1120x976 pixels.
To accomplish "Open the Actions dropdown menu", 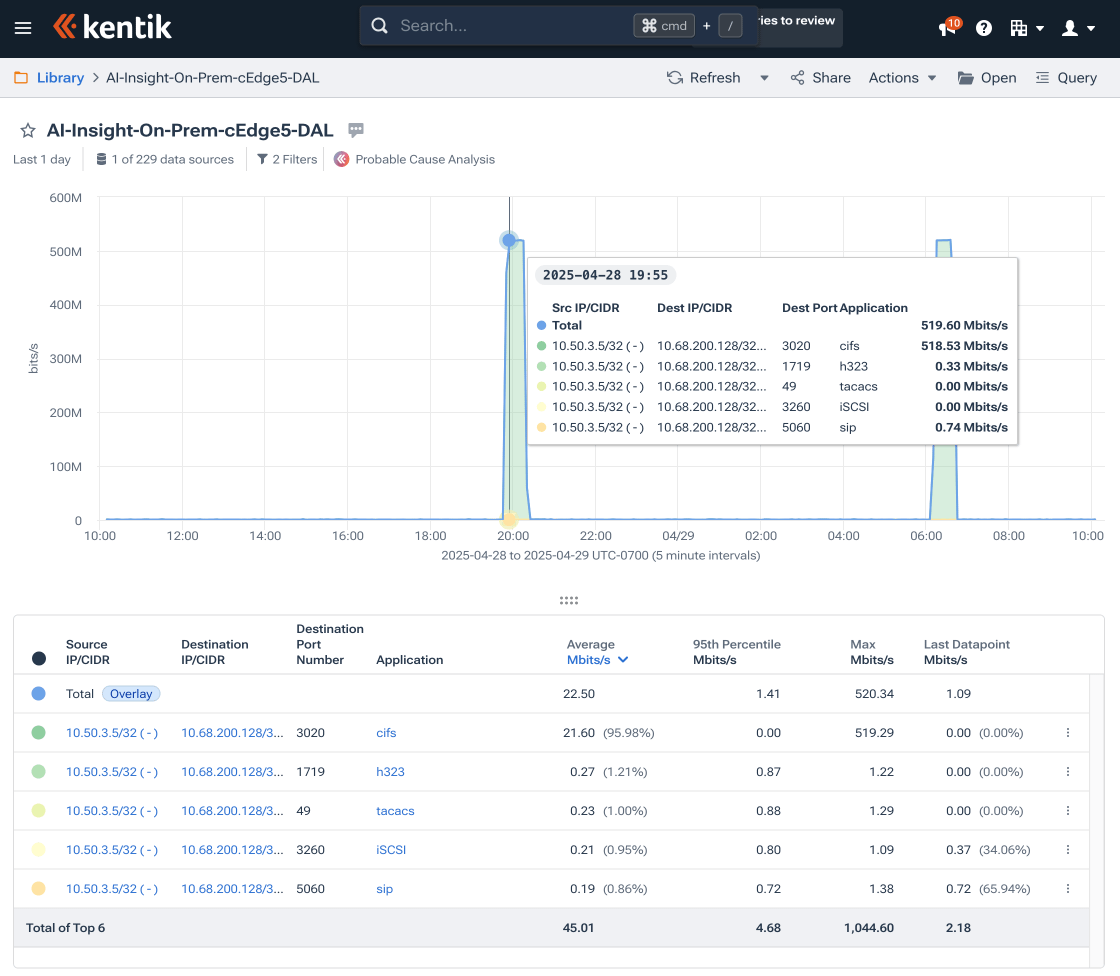I will tap(902, 78).
